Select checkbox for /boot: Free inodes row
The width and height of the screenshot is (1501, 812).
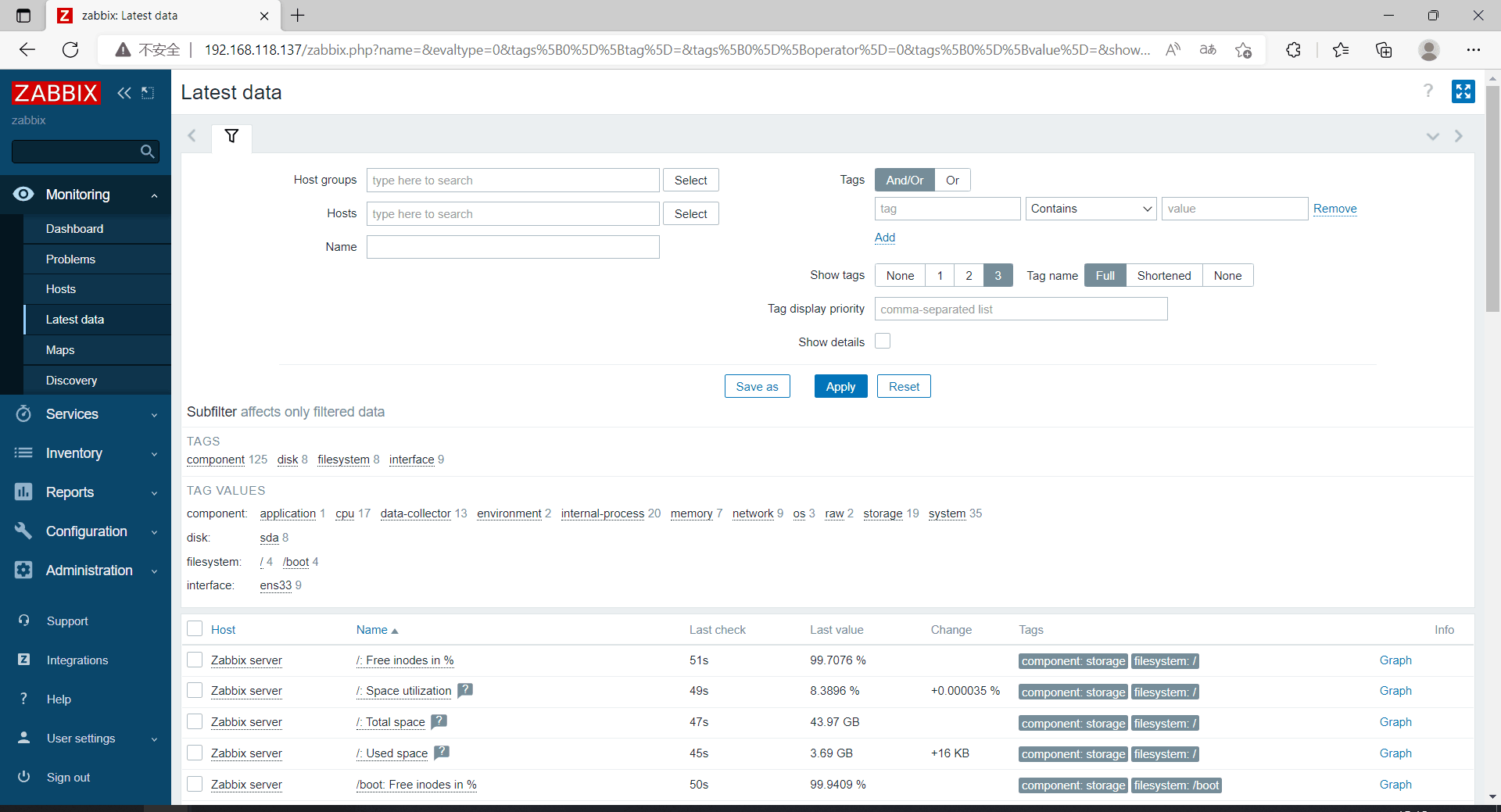(x=195, y=784)
